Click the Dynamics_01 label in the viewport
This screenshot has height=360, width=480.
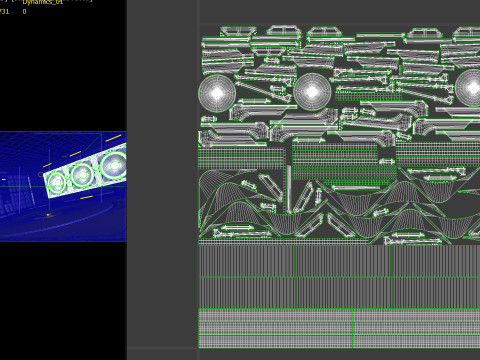point(43,2)
